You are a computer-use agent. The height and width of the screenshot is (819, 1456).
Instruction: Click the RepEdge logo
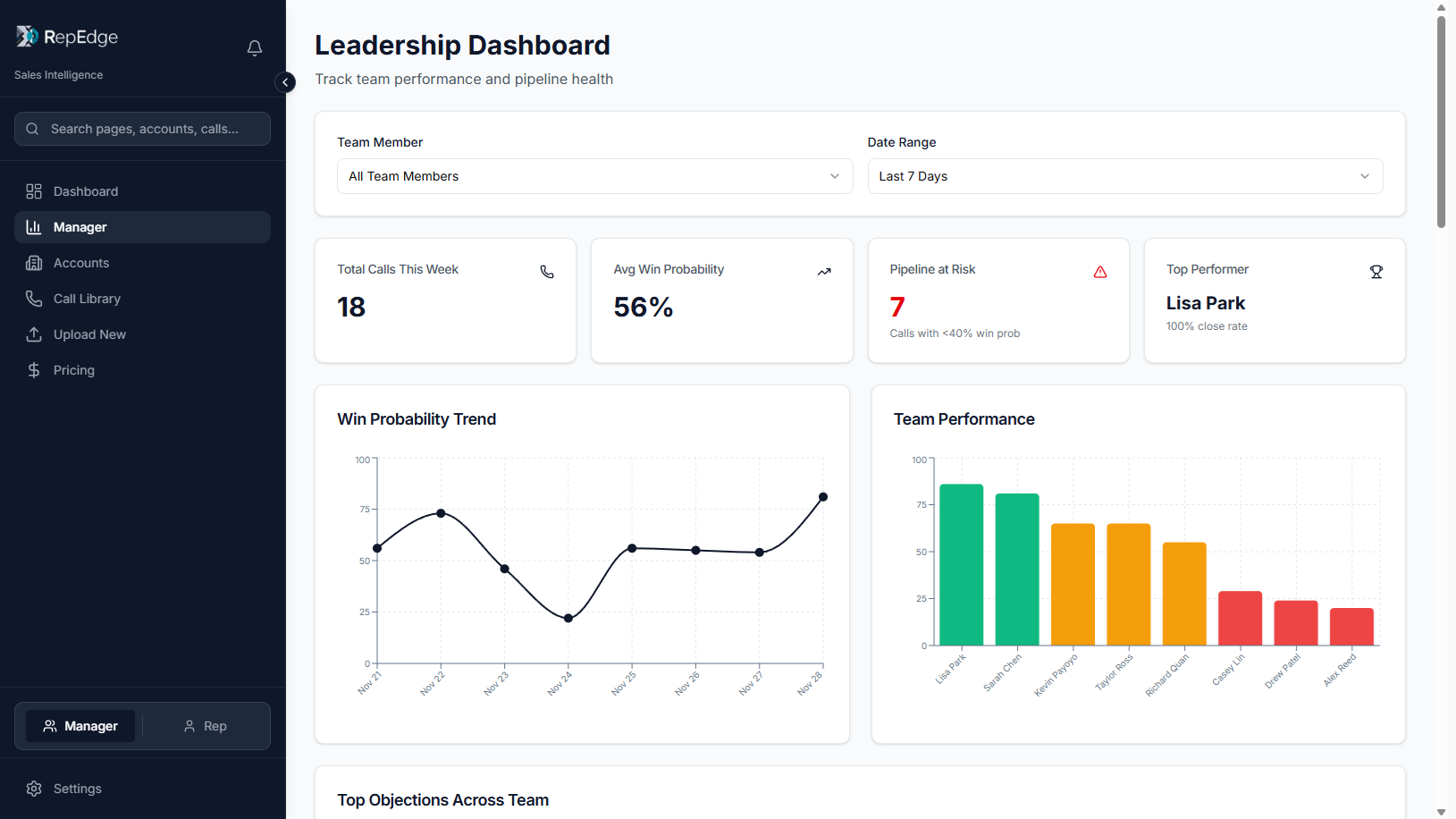tap(66, 37)
